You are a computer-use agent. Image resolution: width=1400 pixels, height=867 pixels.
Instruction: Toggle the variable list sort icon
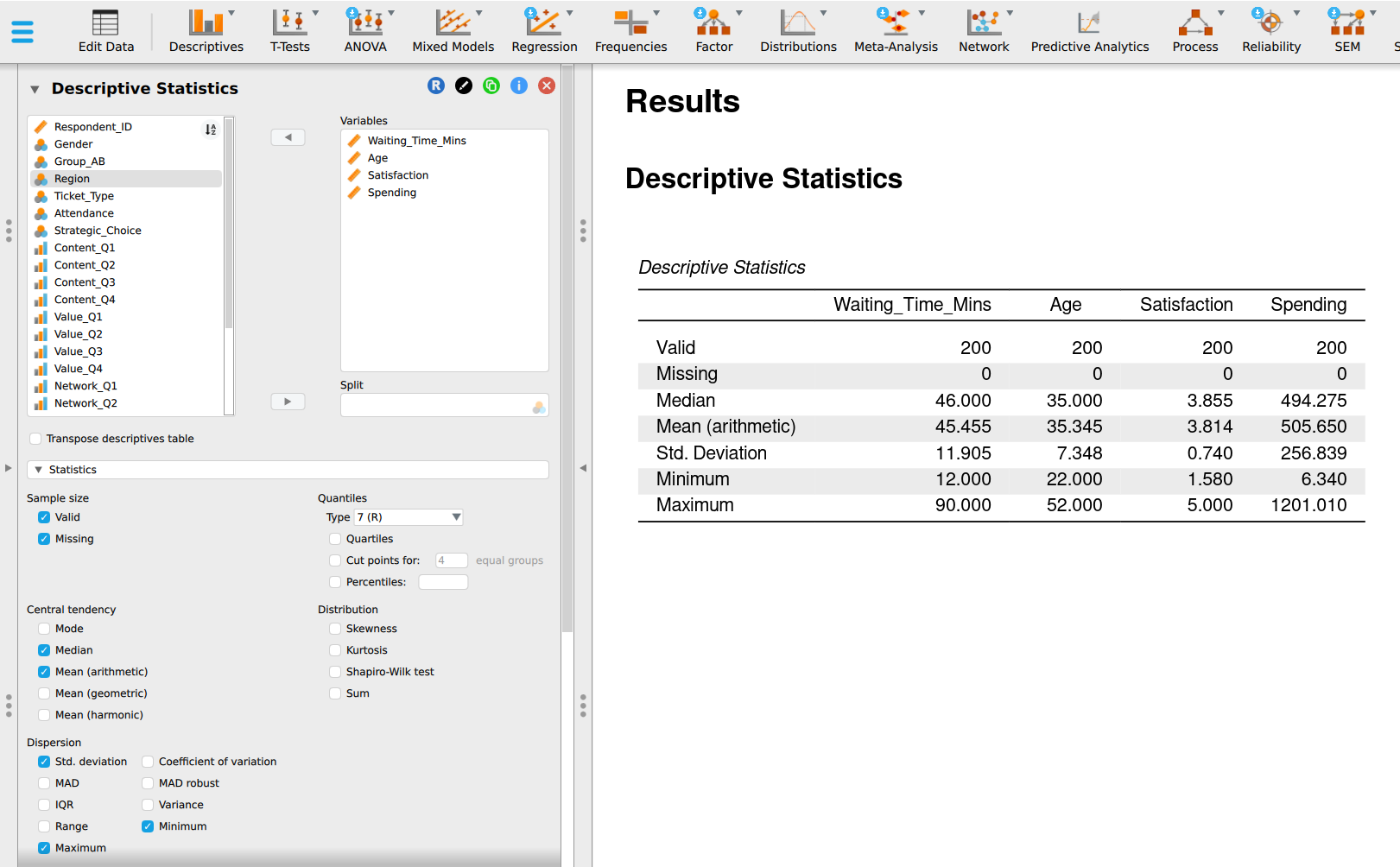(x=210, y=130)
